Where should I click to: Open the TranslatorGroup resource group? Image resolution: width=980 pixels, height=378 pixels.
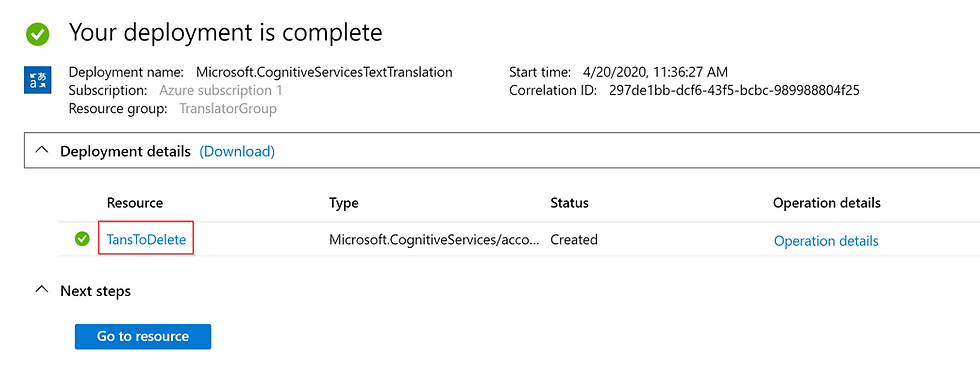(x=228, y=109)
